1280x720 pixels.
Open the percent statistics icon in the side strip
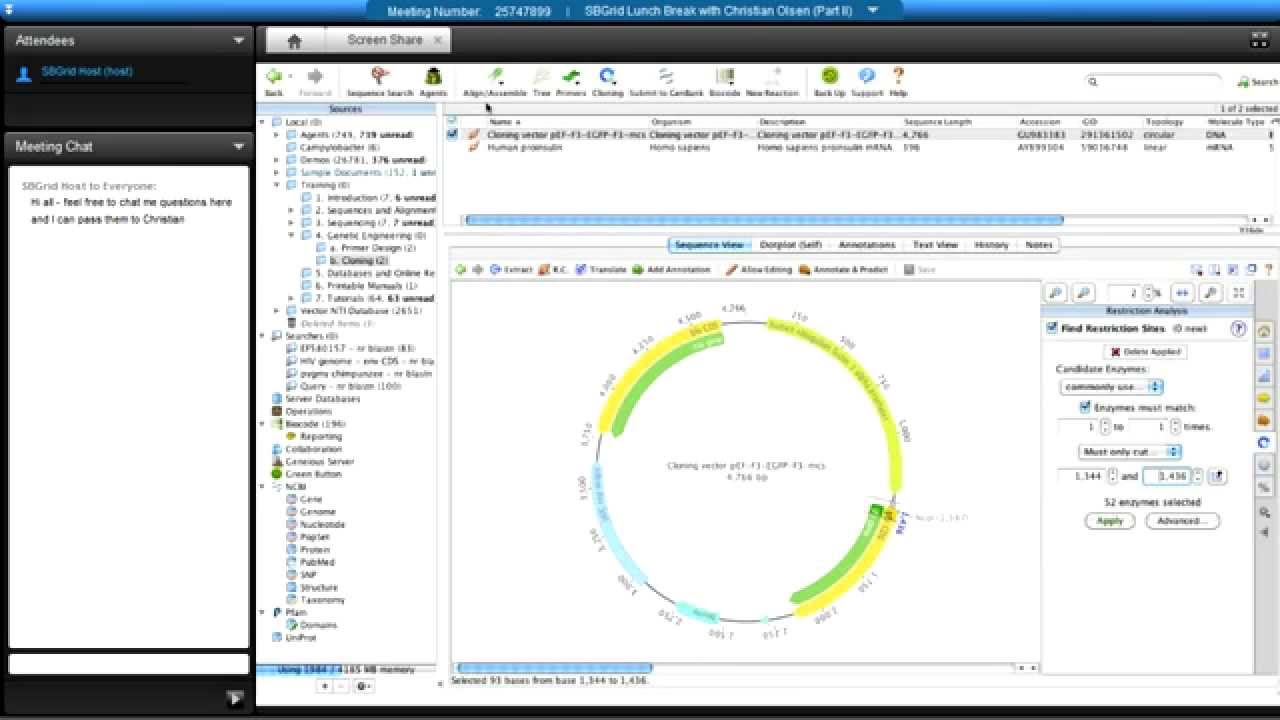point(1264,487)
